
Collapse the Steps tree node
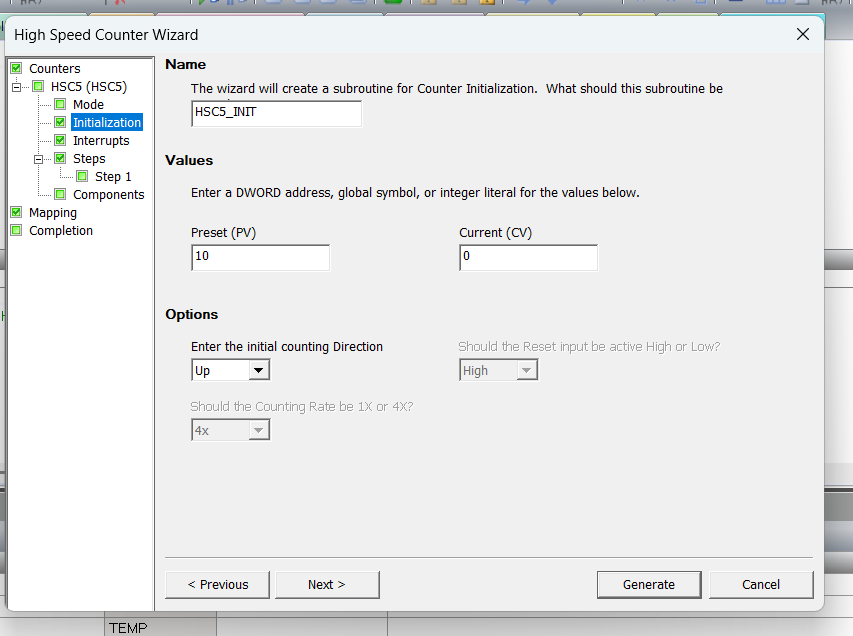click(39, 159)
